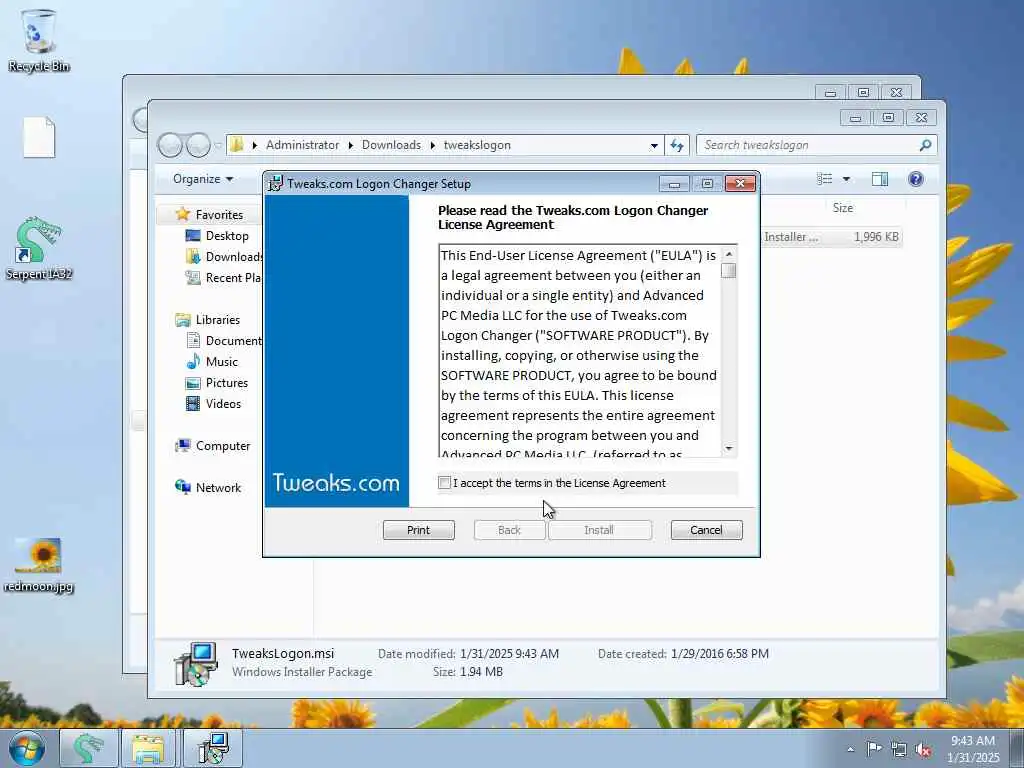The height and width of the screenshot is (768, 1024).
Task: Open address bar history dropdown
Action: (654, 146)
